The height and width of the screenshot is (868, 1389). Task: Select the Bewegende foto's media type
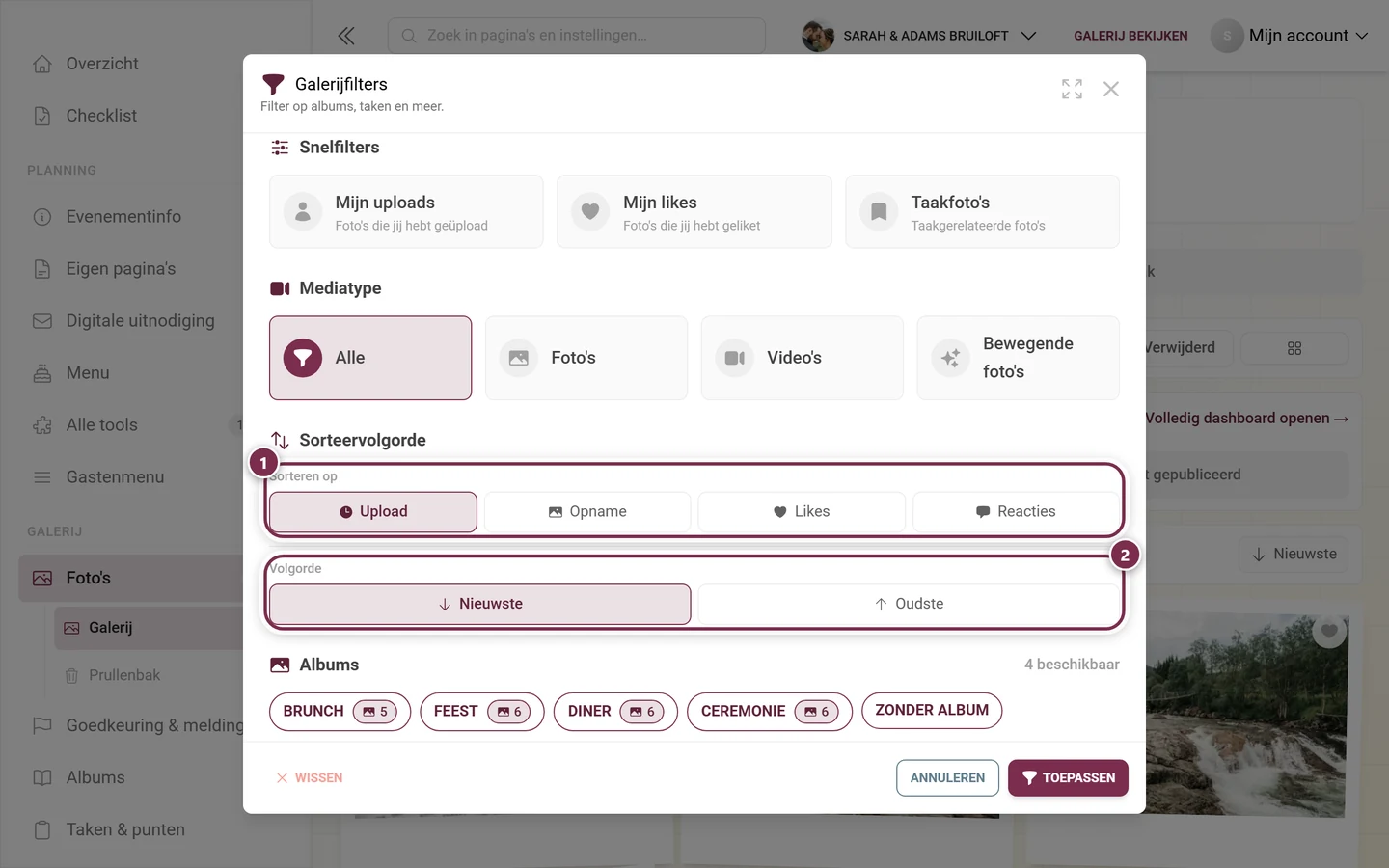tap(1018, 358)
